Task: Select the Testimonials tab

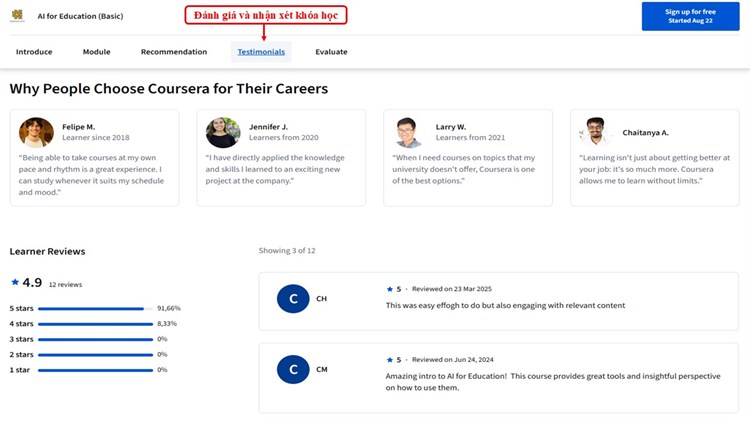Action: coord(261,52)
